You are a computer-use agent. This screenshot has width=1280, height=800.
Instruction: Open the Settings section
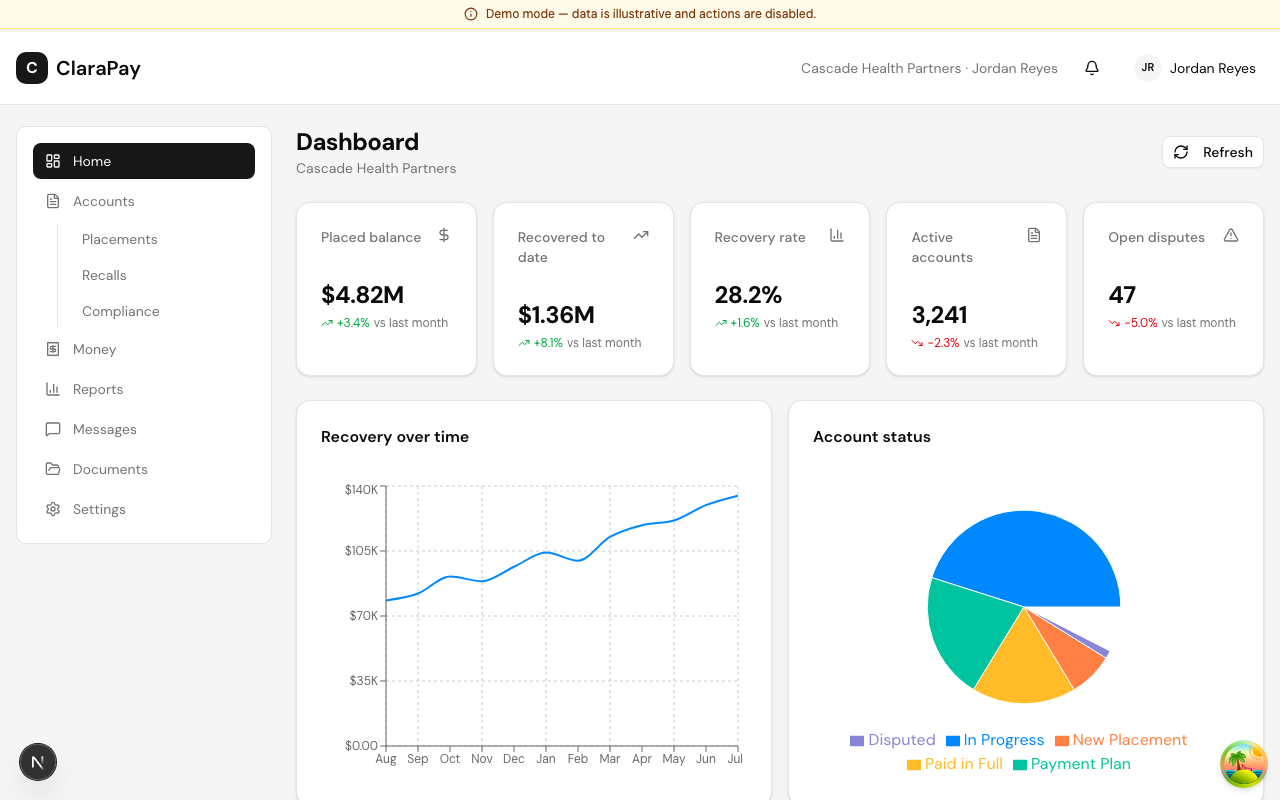144,509
